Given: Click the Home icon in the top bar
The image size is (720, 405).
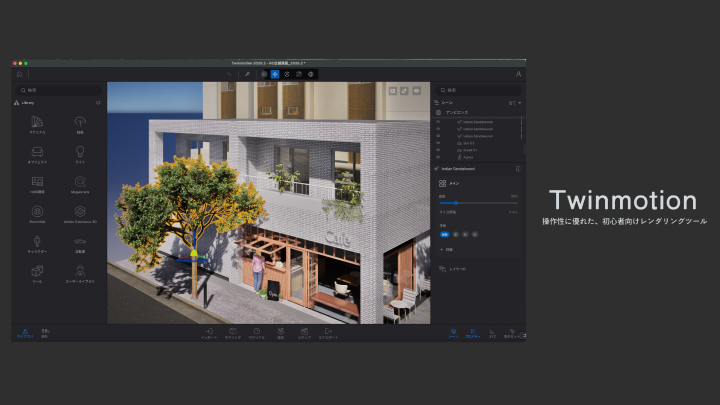Looking at the screenshot, I should (19, 74).
